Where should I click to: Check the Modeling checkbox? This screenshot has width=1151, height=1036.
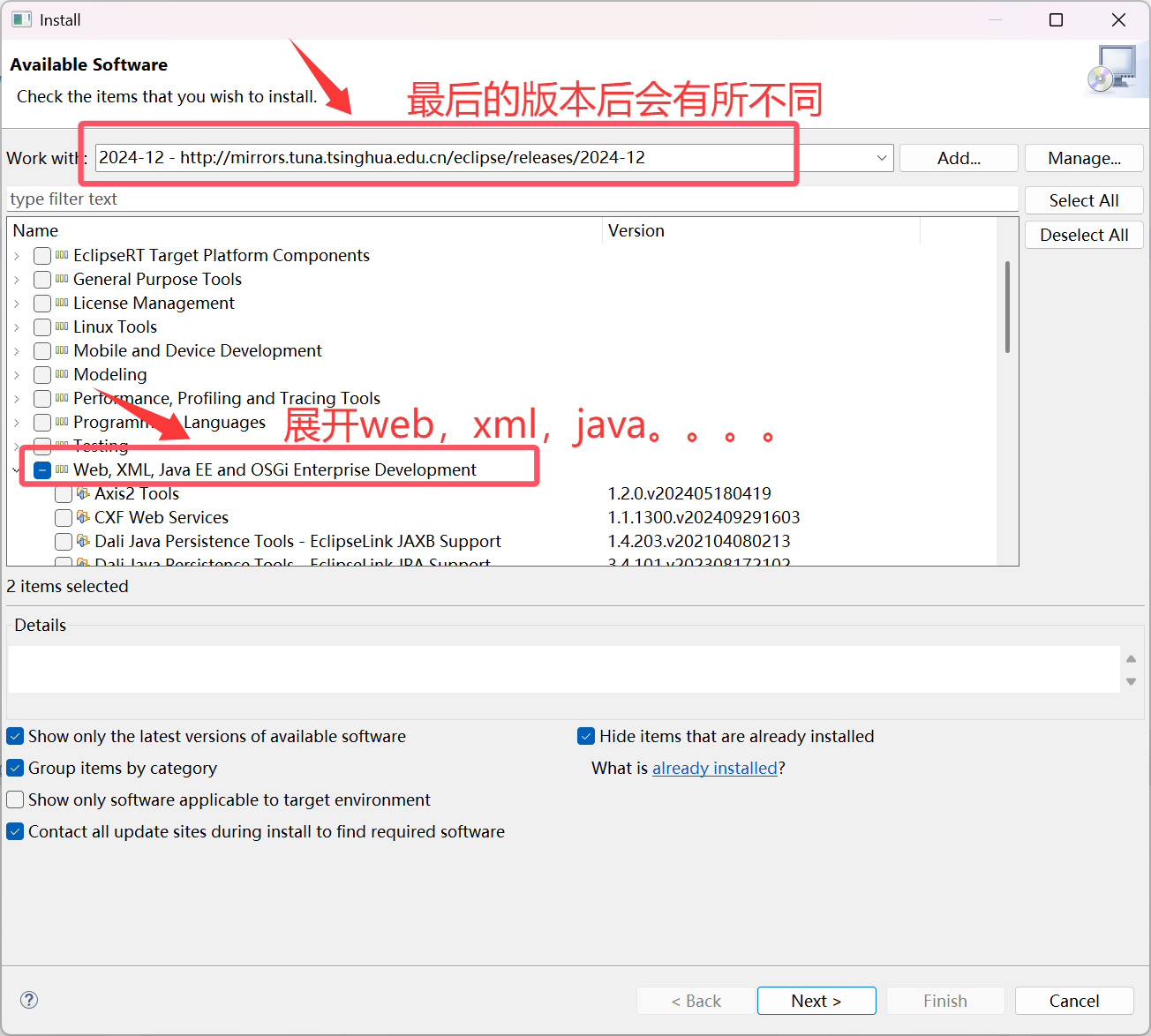pos(42,375)
